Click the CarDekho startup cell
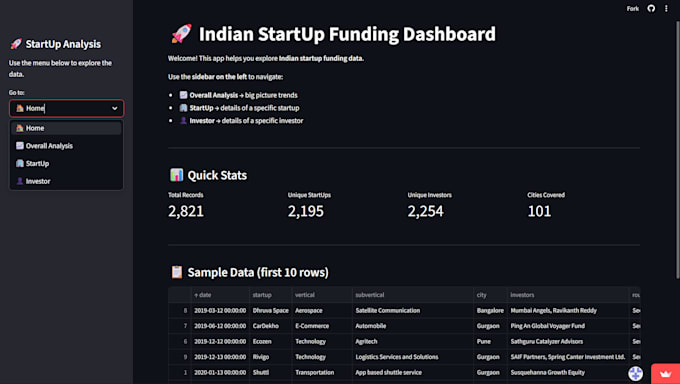680x384 pixels. (271, 326)
